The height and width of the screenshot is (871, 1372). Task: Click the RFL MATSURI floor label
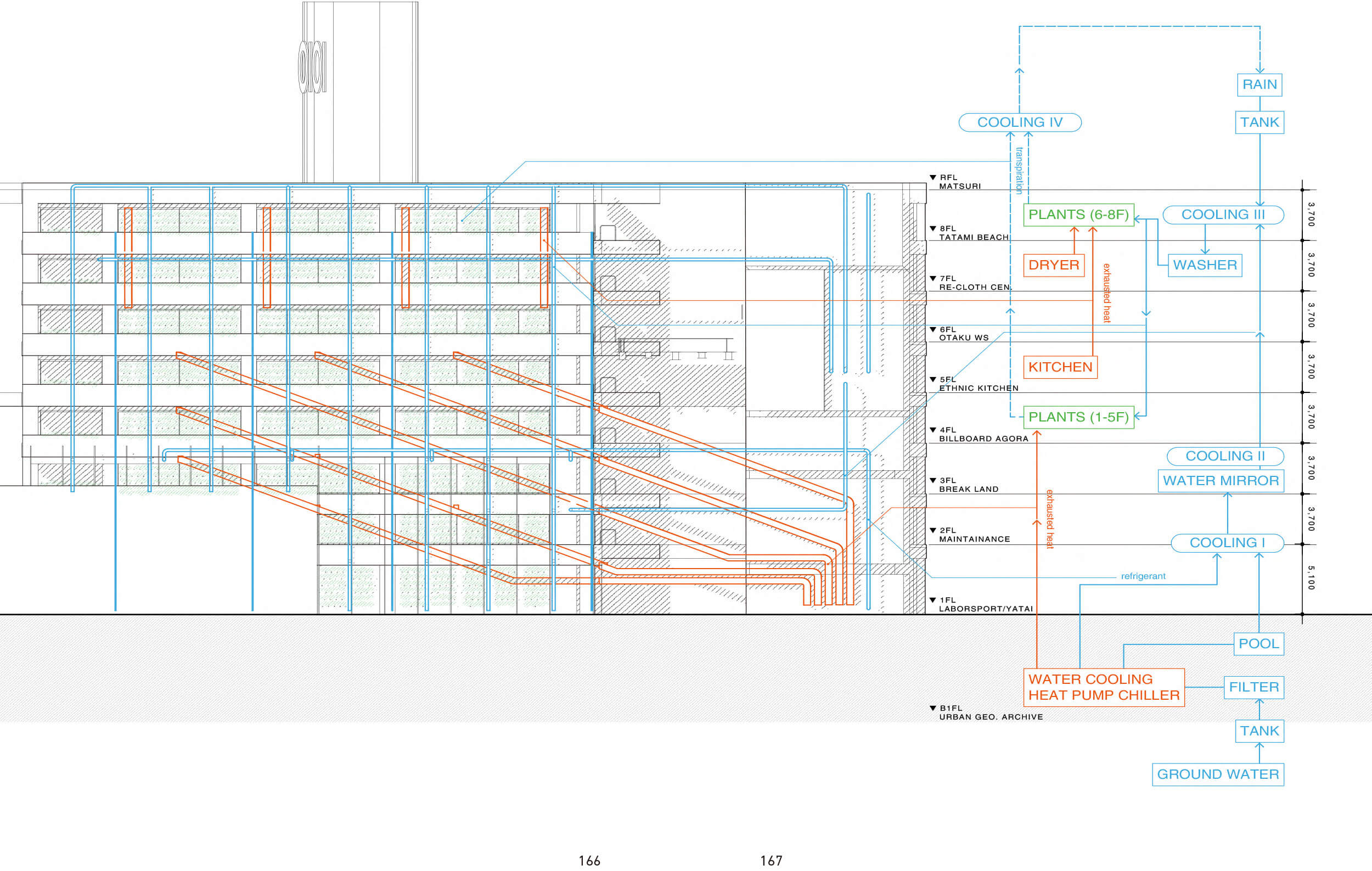tap(955, 182)
